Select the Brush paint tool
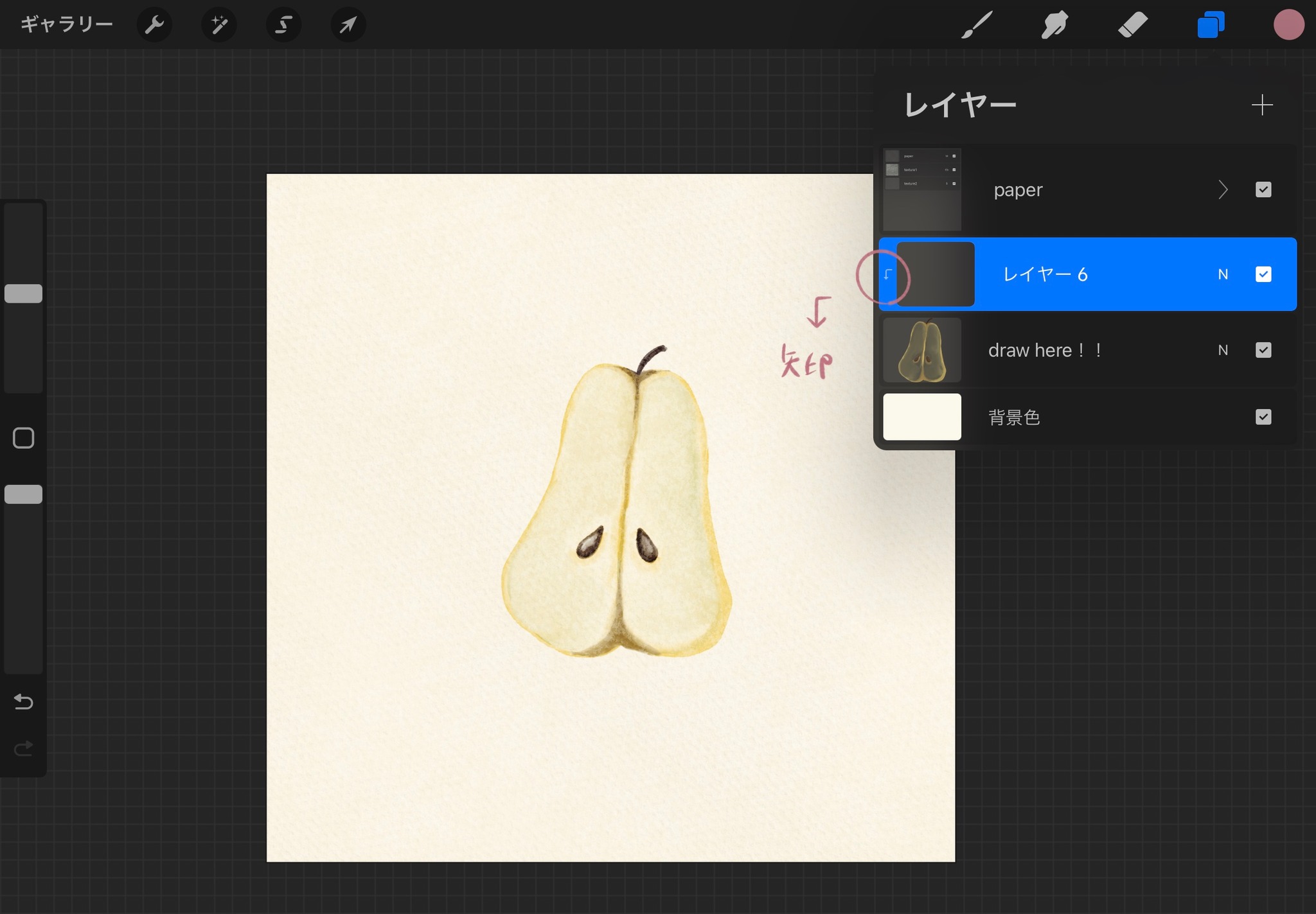The width and height of the screenshot is (1316, 914). (977, 25)
